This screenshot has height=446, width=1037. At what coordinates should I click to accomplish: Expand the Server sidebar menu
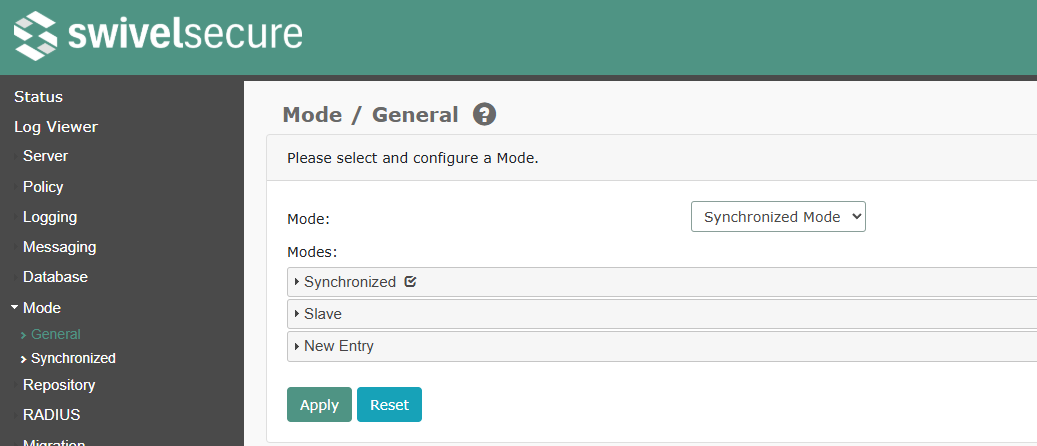click(x=45, y=156)
